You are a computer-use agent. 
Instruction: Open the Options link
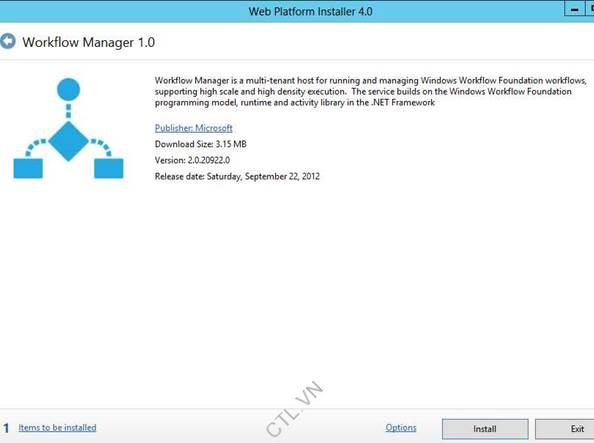click(401, 427)
